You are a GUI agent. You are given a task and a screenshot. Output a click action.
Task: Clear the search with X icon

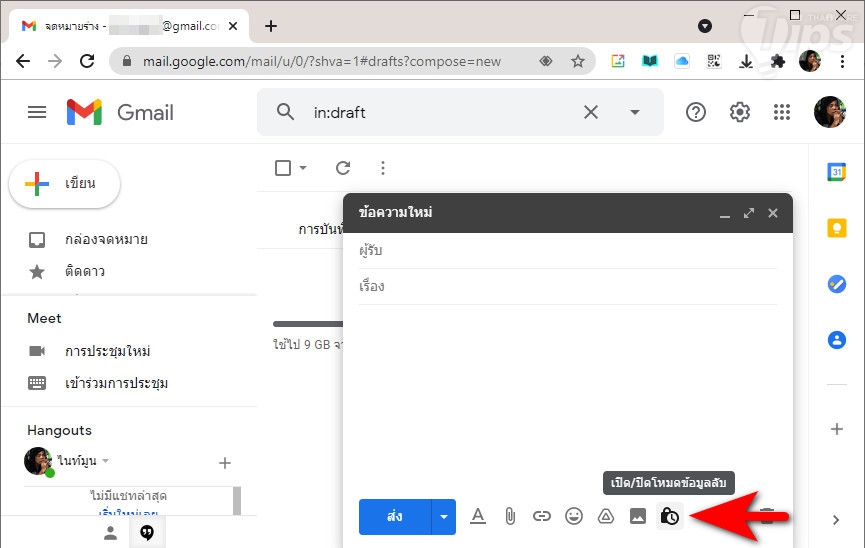(x=591, y=112)
